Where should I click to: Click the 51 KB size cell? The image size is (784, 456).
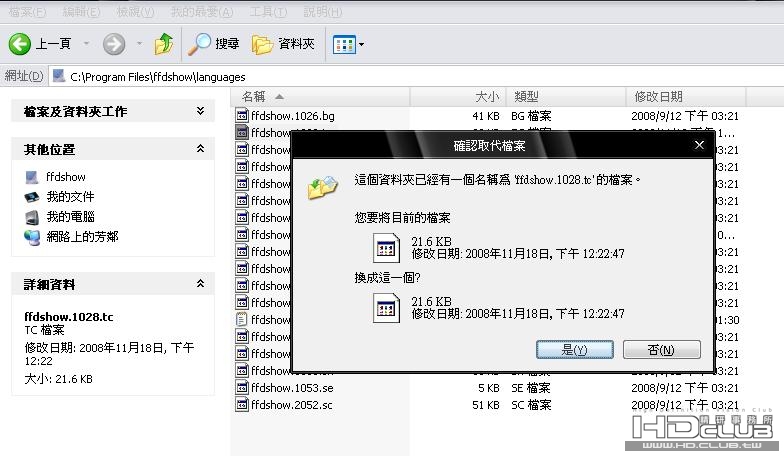click(486, 405)
